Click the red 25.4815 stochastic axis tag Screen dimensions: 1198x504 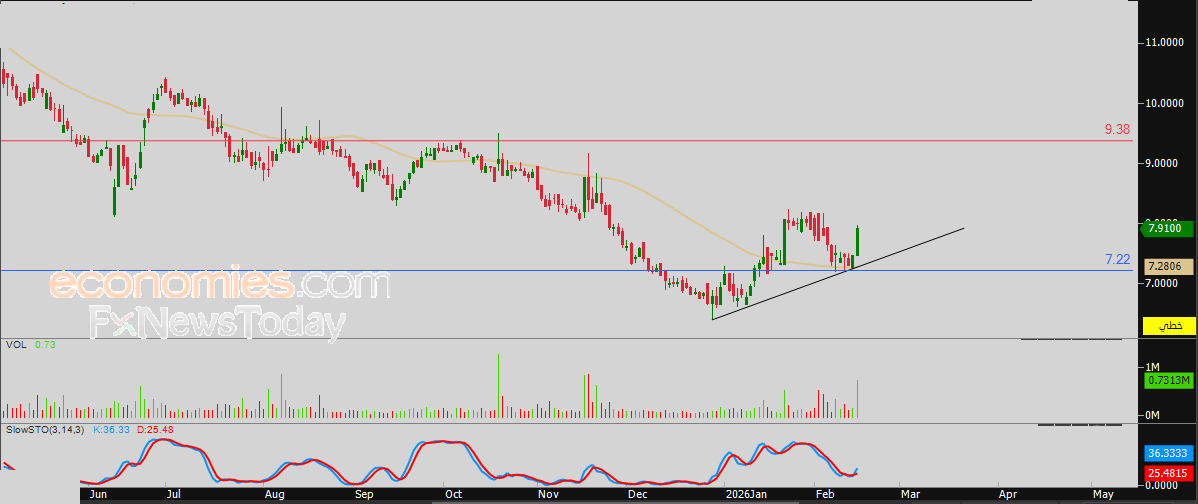(x=1166, y=473)
